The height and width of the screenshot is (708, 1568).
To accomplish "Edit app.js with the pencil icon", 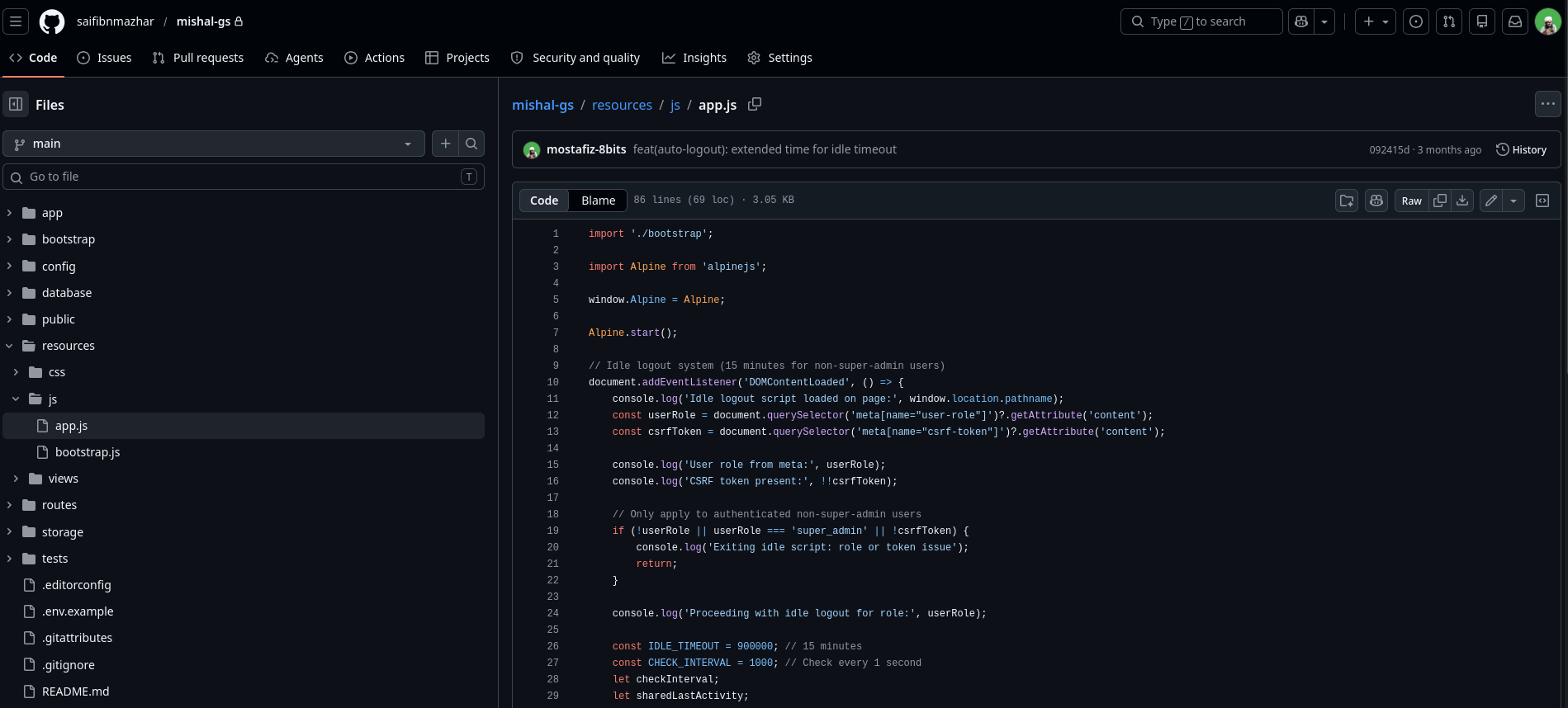I will [x=1491, y=201].
